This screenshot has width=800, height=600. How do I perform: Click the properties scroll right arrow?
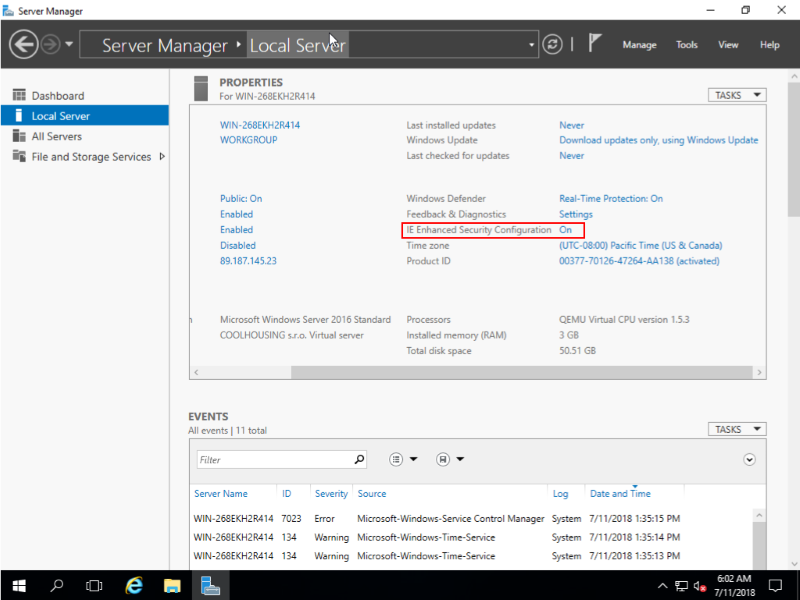[x=759, y=372]
